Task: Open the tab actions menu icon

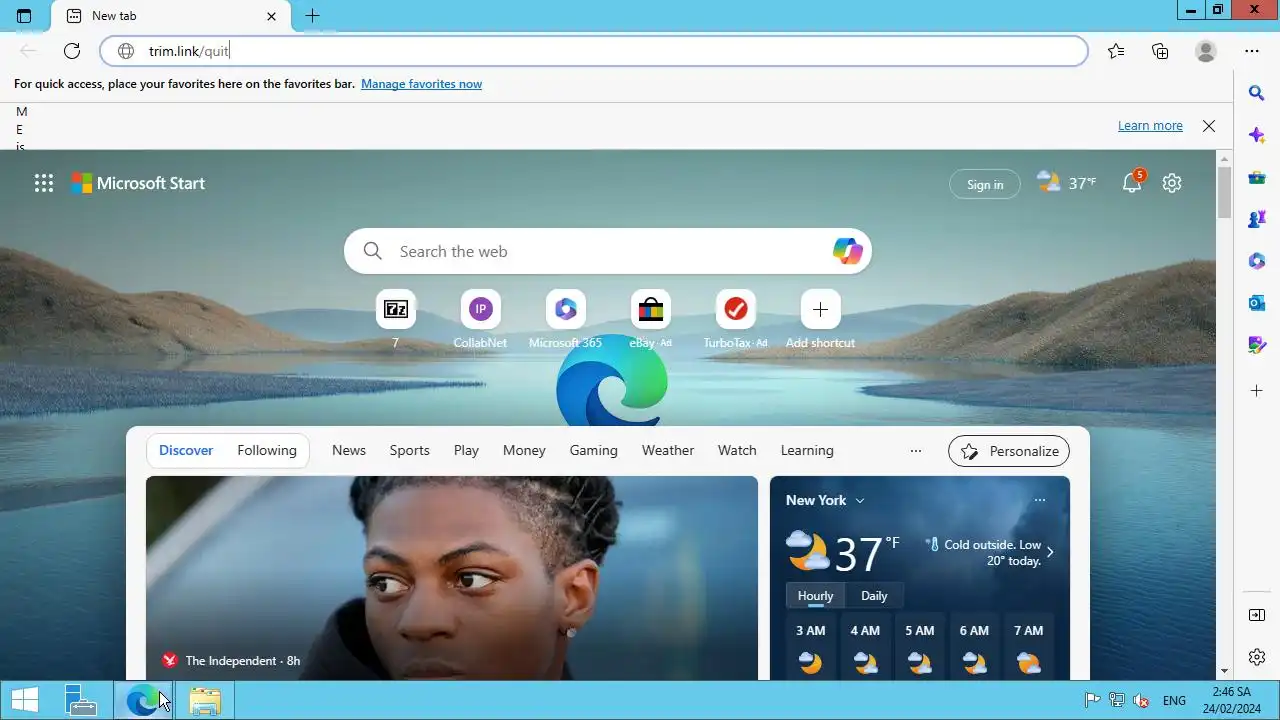Action: [x=24, y=16]
